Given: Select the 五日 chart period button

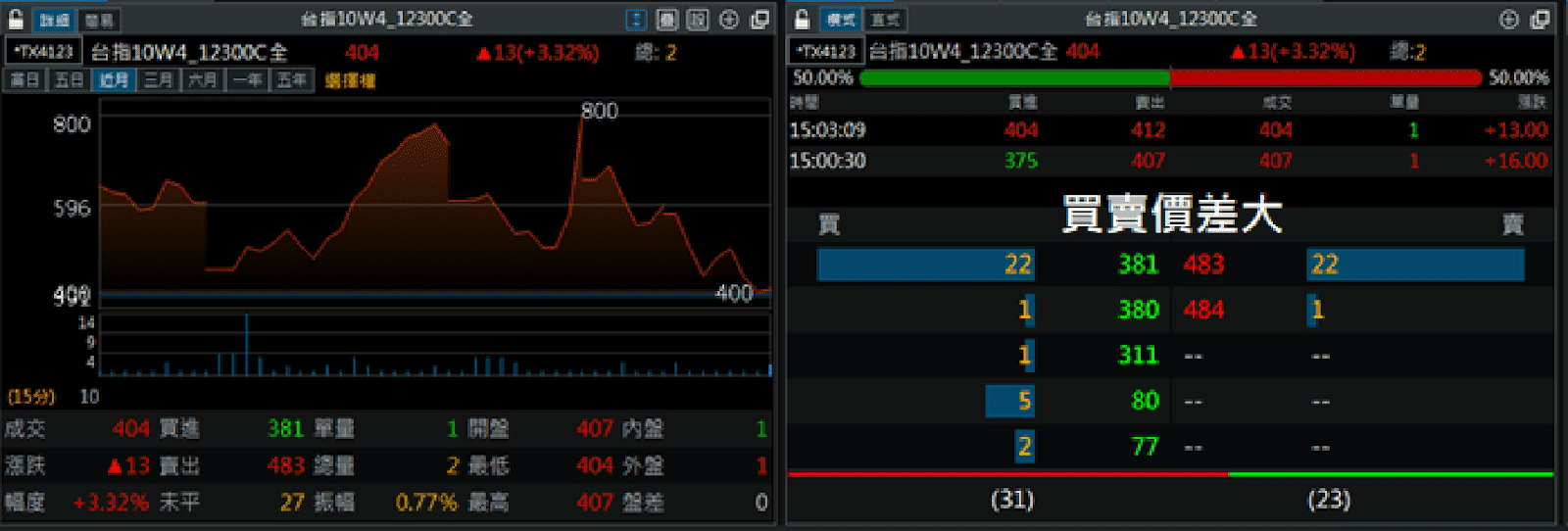Looking at the screenshot, I should pos(70,80).
